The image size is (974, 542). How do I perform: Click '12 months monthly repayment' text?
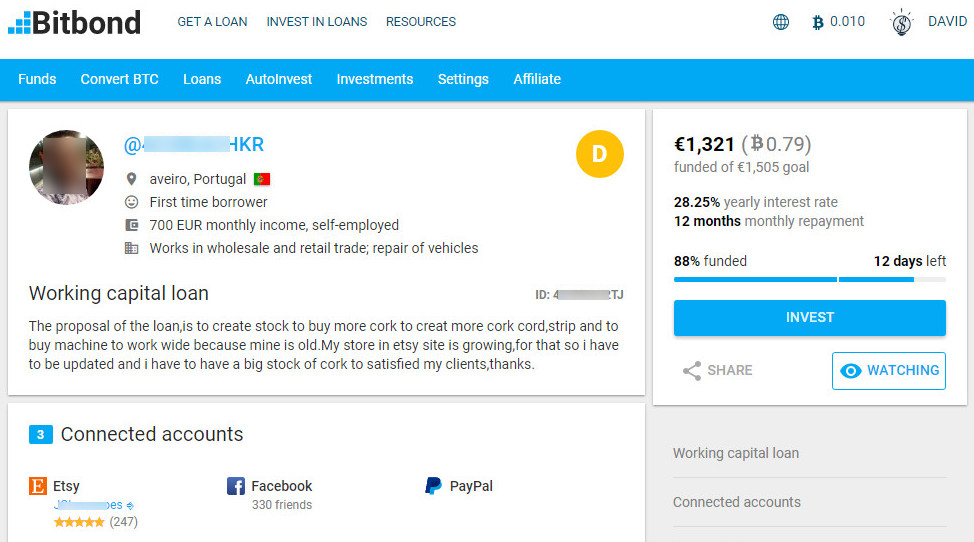(x=768, y=222)
